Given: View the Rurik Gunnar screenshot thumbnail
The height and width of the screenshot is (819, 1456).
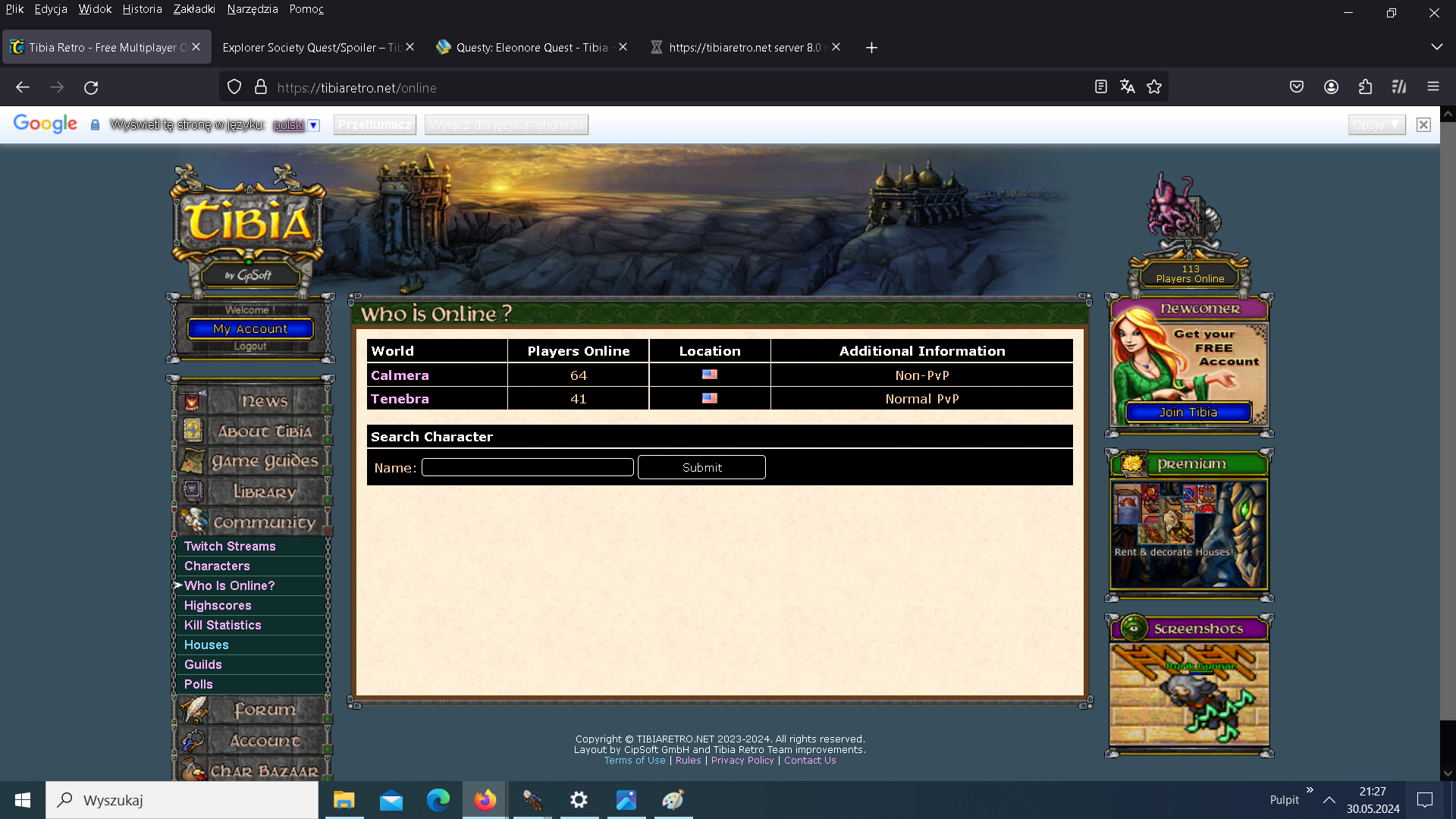Looking at the screenshot, I should coord(1189,694).
